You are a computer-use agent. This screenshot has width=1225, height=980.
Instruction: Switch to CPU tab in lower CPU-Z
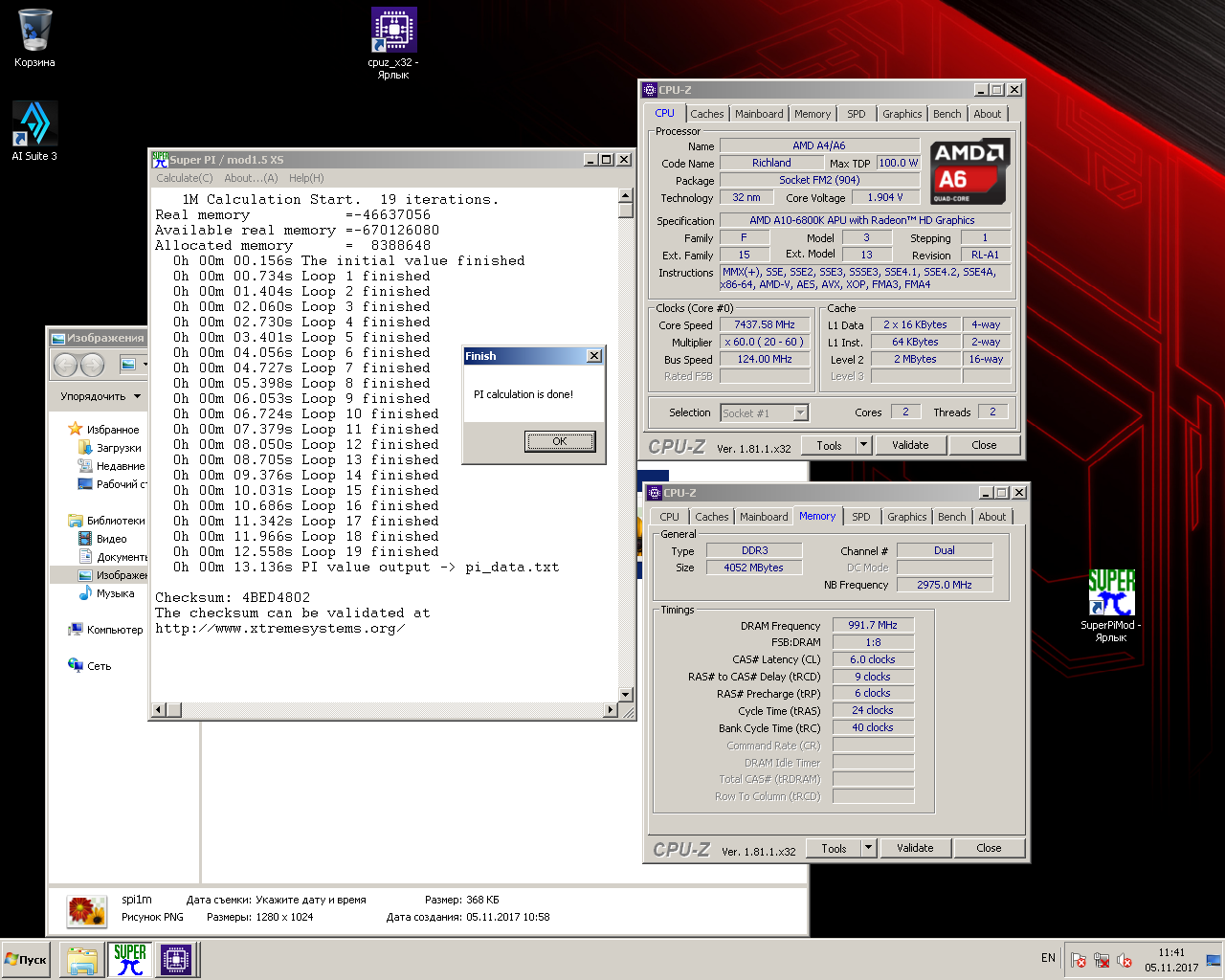(669, 517)
